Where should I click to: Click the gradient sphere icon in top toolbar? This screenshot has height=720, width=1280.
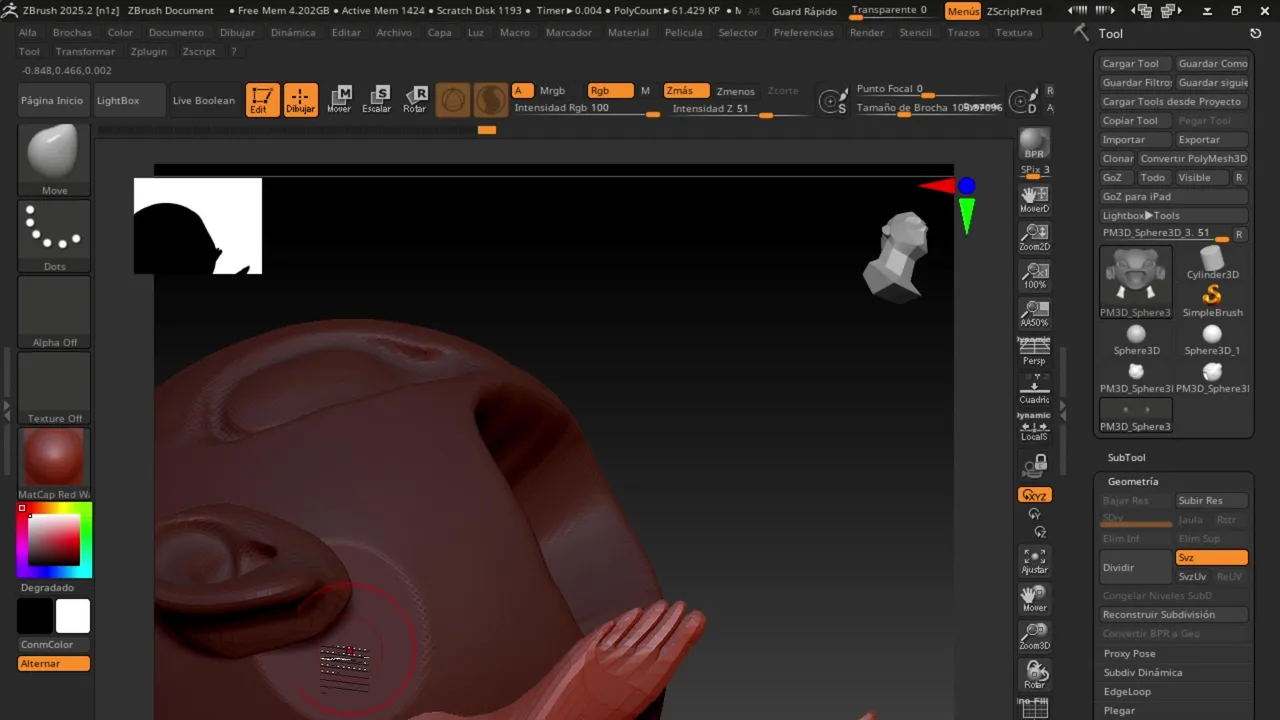[x=490, y=100]
